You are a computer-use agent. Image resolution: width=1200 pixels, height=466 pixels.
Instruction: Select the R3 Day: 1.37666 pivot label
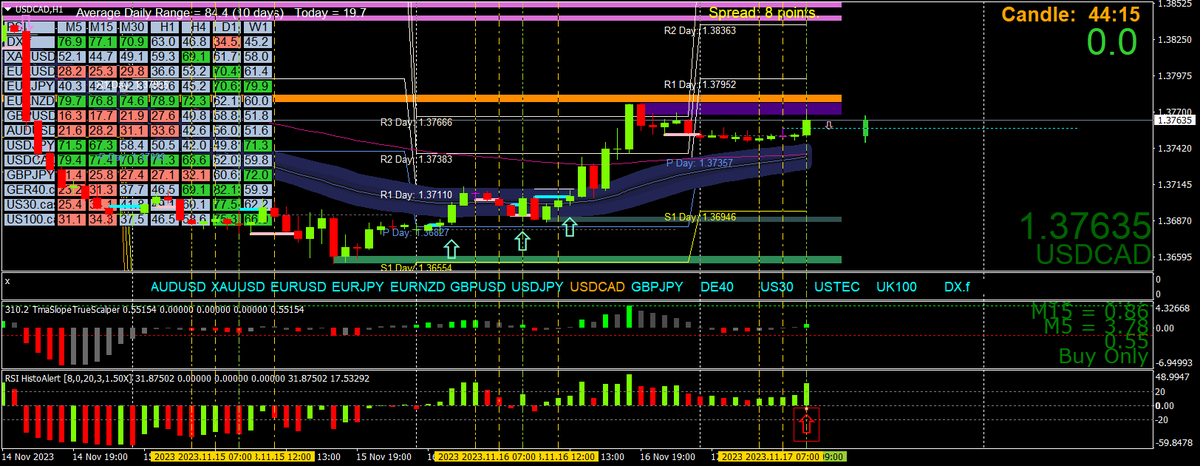pos(416,122)
